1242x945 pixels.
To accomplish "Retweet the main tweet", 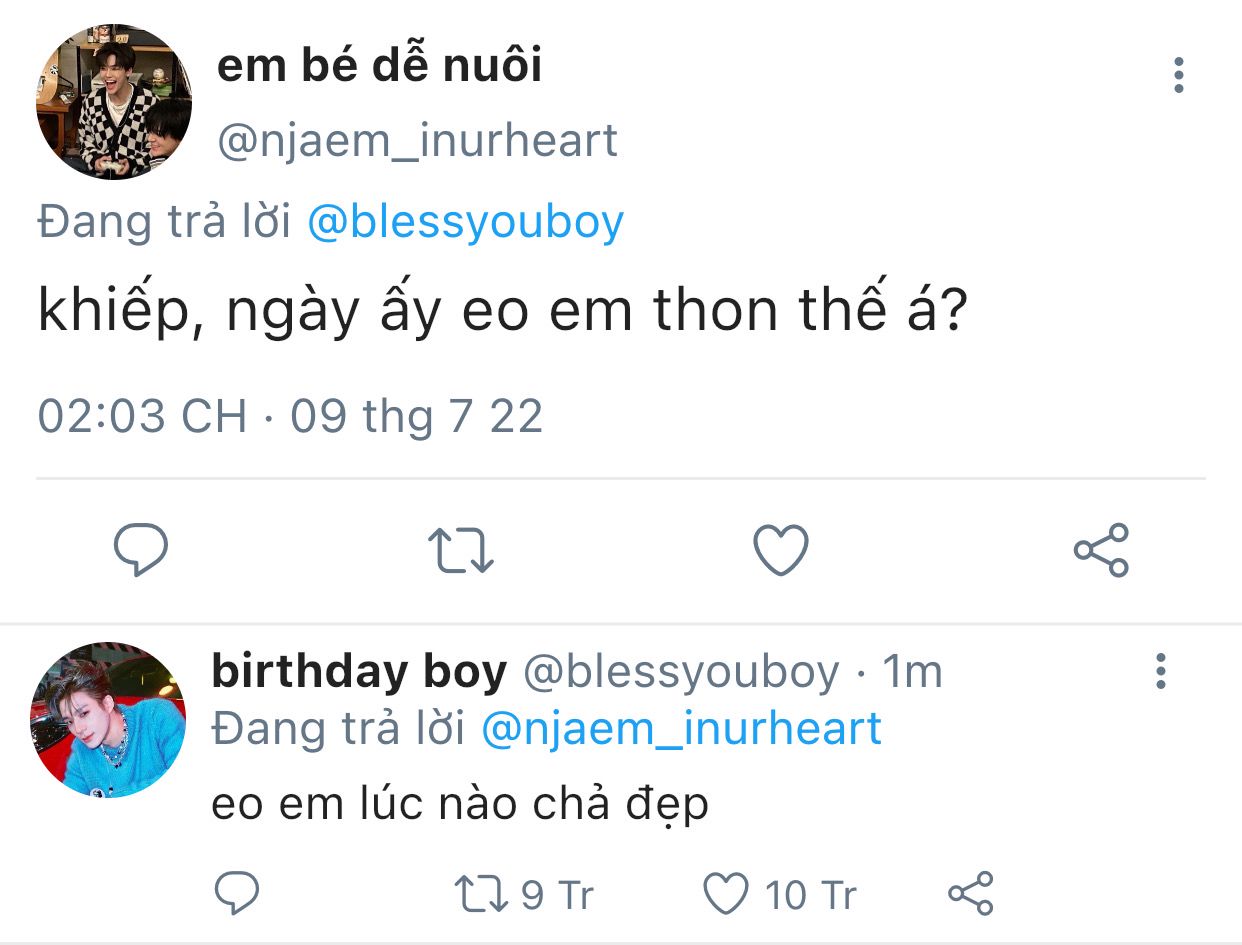I will [461, 550].
